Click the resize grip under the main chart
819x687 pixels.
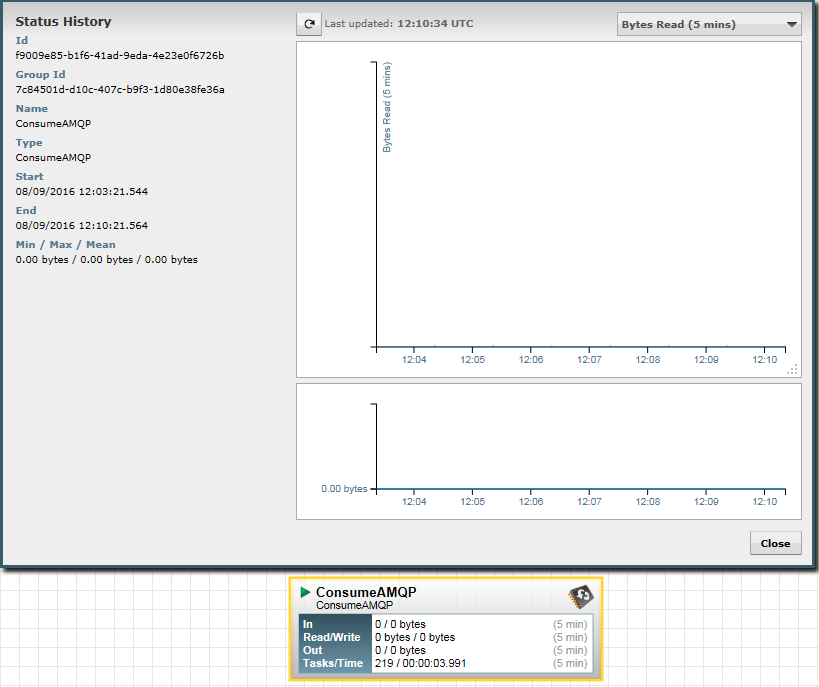pos(792,369)
